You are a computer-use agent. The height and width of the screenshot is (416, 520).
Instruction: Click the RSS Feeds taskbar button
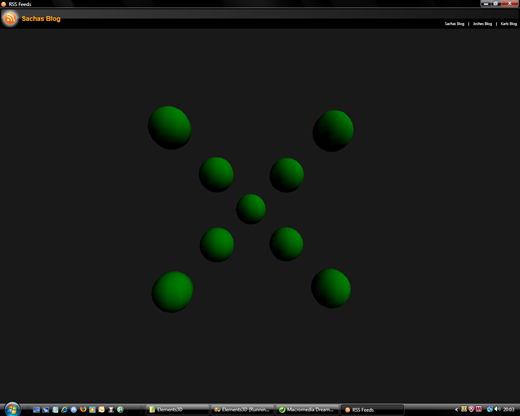pos(373,410)
